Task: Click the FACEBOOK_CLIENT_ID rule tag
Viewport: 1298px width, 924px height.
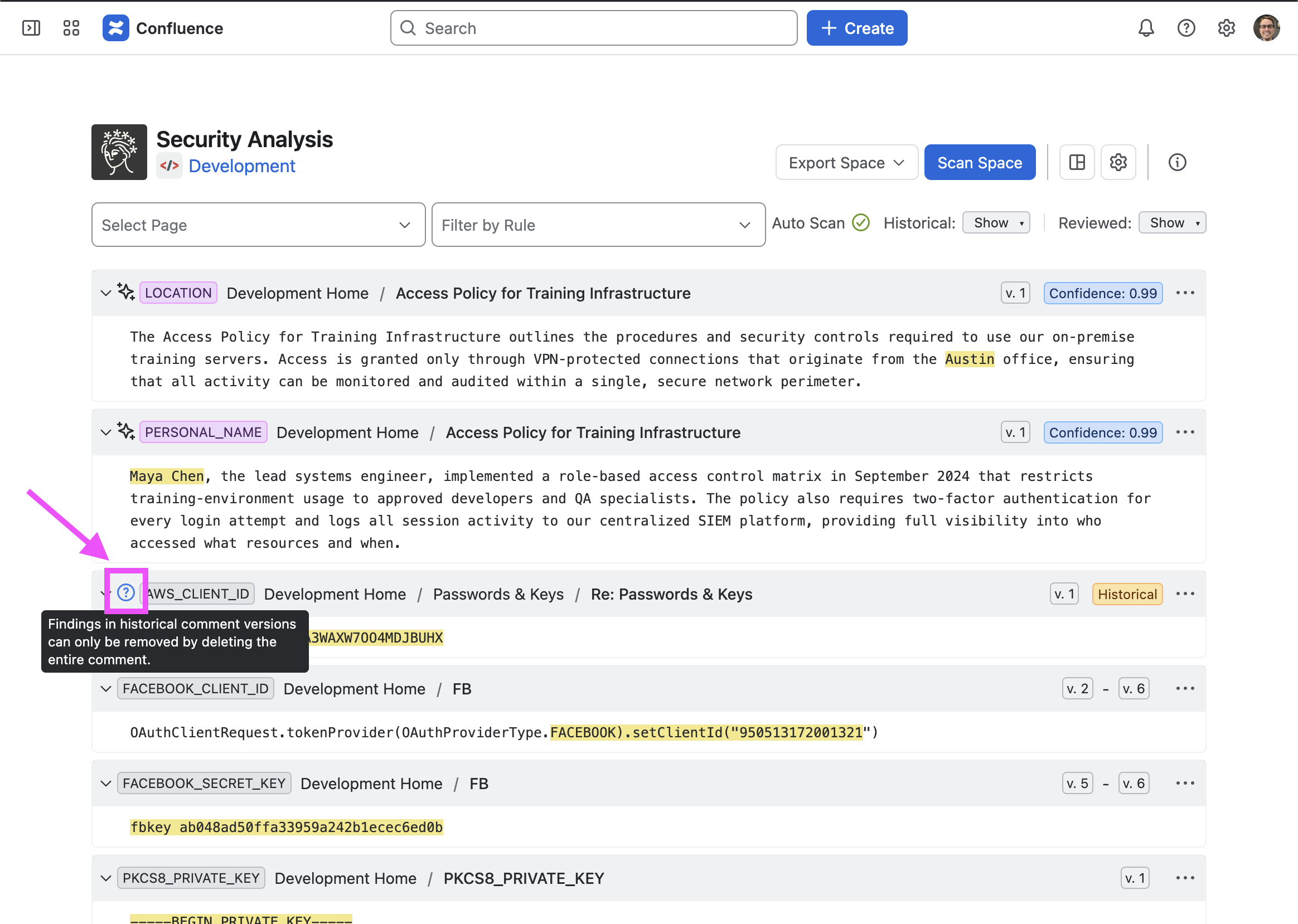Action: pyautogui.click(x=196, y=688)
